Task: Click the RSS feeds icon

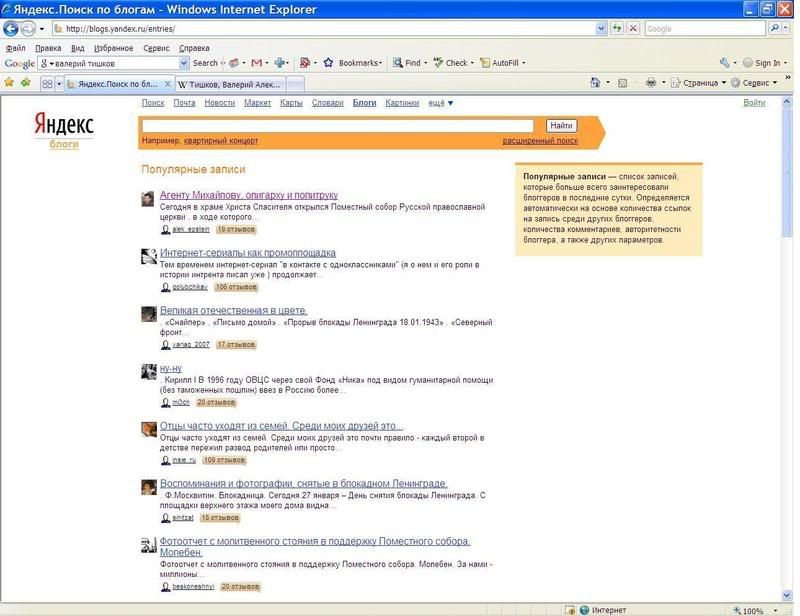Action: [622, 83]
